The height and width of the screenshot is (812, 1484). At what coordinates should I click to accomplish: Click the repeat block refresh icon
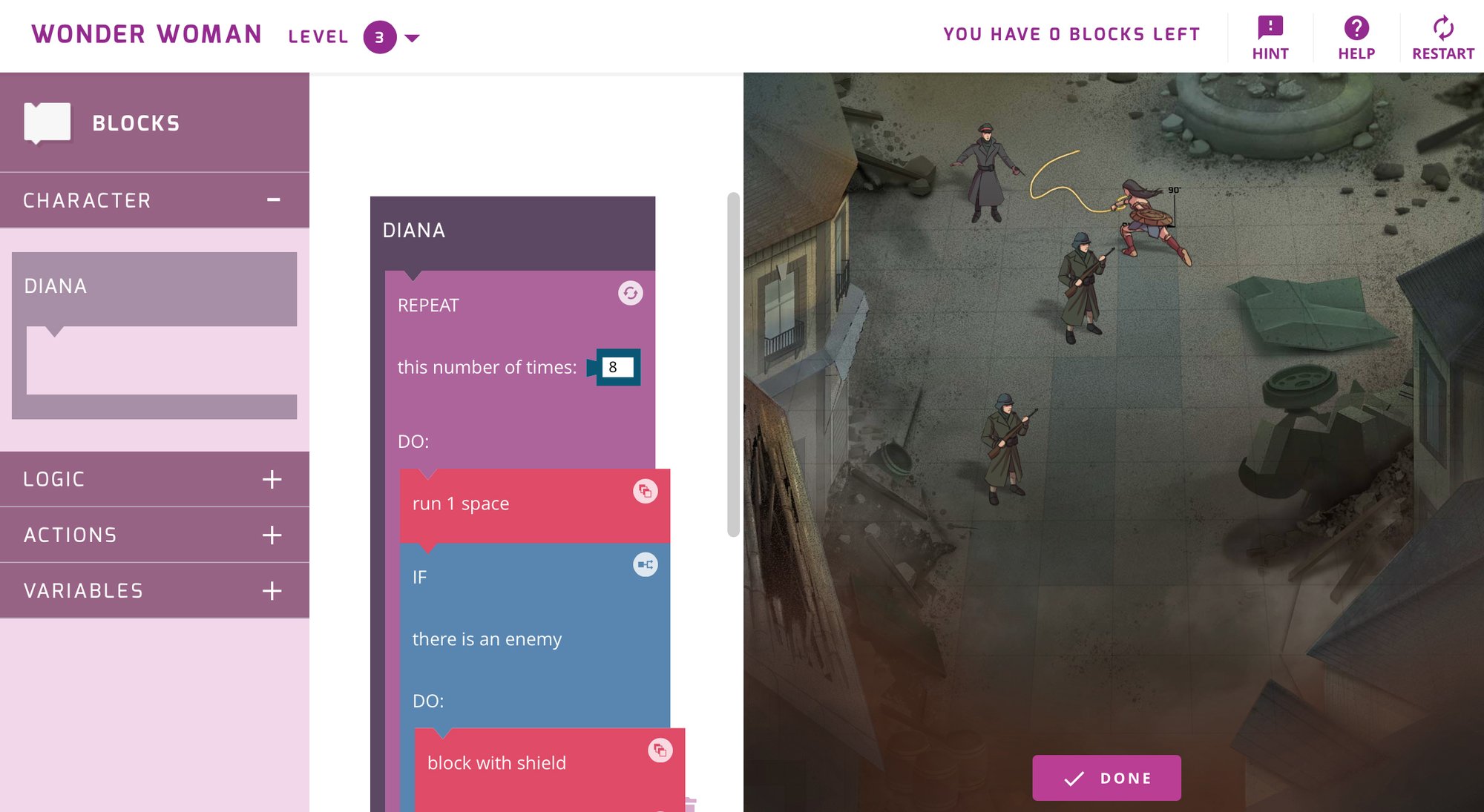pyautogui.click(x=631, y=292)
